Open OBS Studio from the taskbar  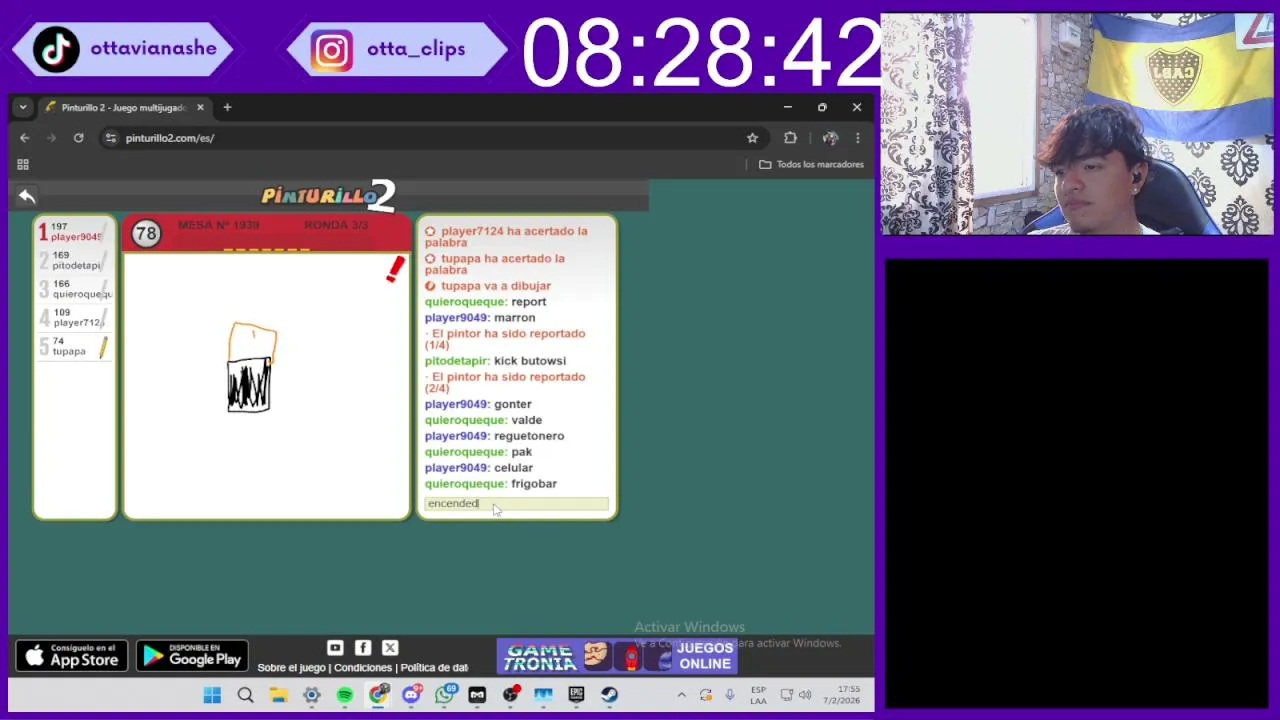tap(510, 695)
